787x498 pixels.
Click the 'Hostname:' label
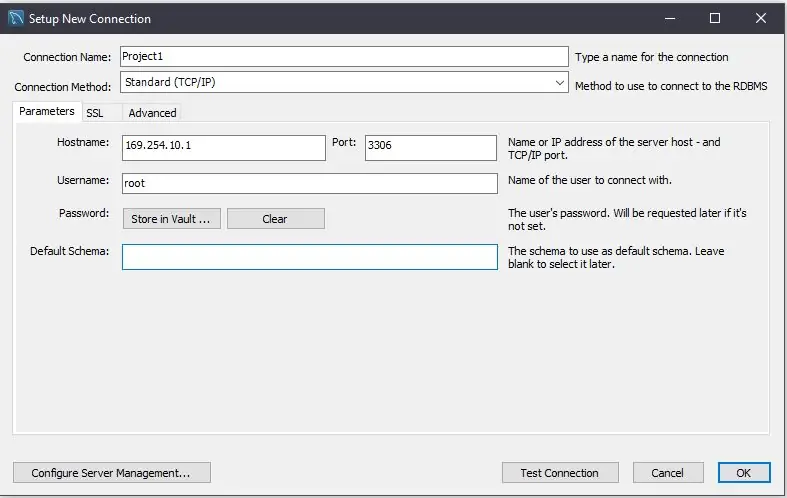tap(83, 143)
